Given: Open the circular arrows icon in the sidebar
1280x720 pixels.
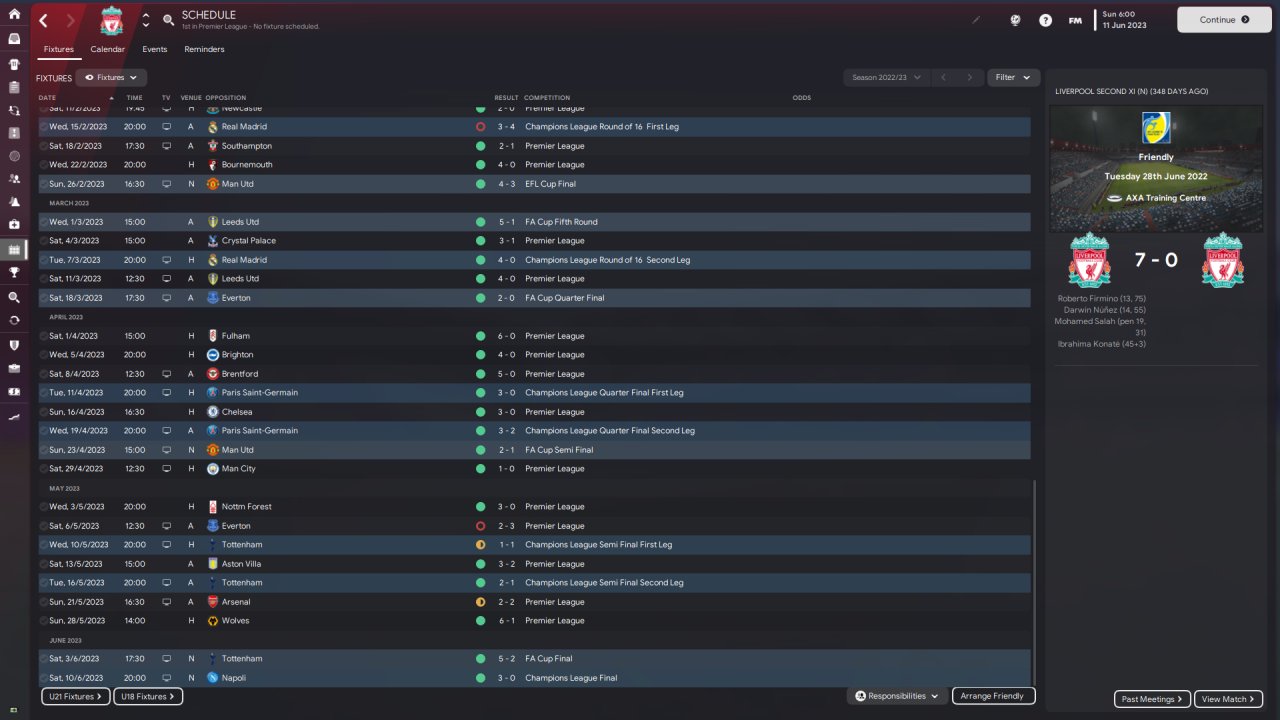Looking at the screenshot, I should pyautogui.click(x=14, y=321).
